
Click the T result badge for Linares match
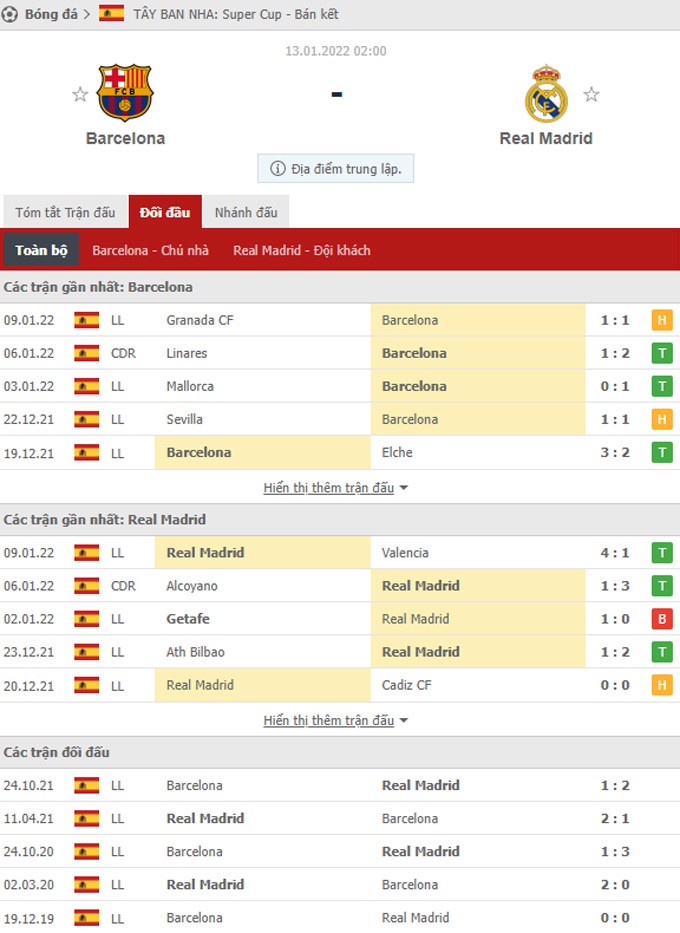(662, 353)
